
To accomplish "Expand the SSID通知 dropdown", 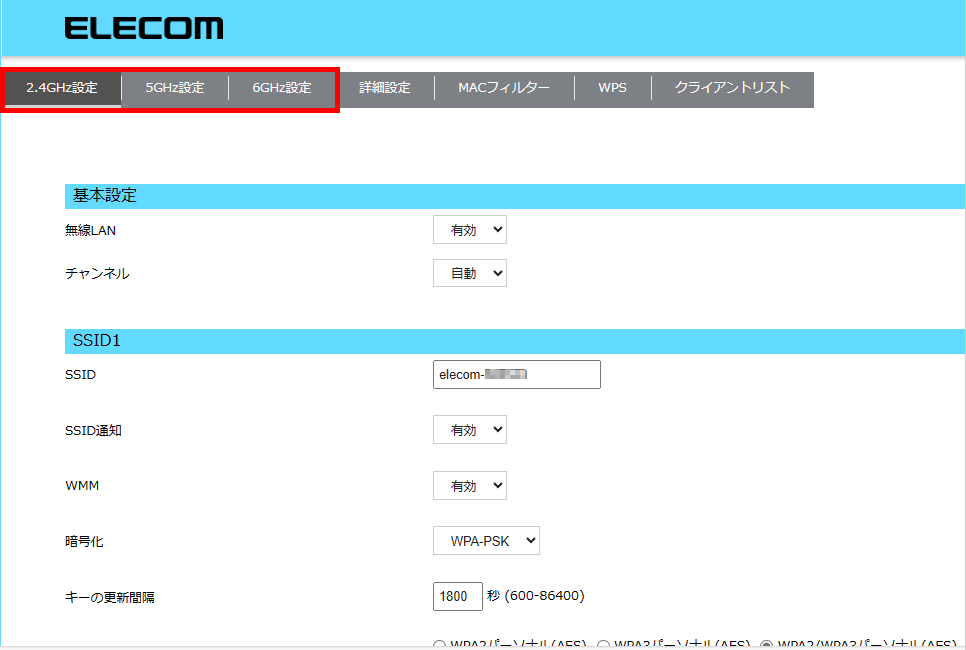I will 470,430.
